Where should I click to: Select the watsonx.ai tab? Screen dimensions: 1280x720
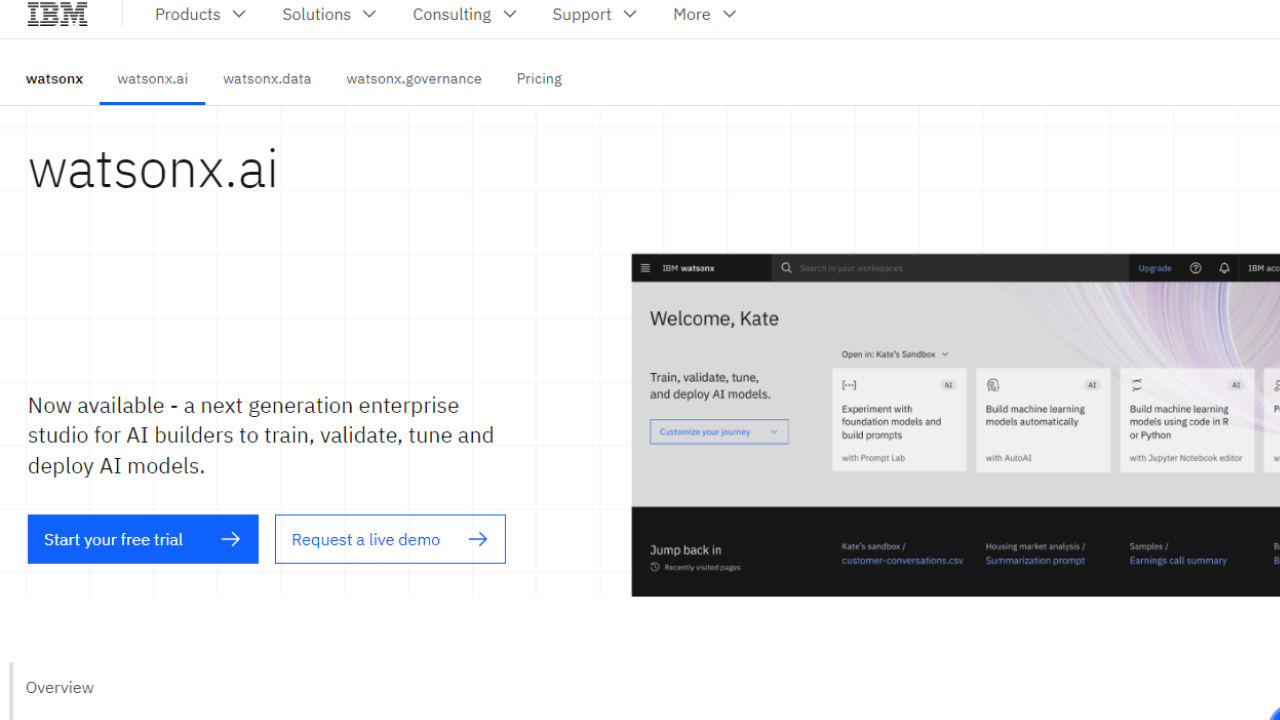pyautogui.click(x=152, y=79)
